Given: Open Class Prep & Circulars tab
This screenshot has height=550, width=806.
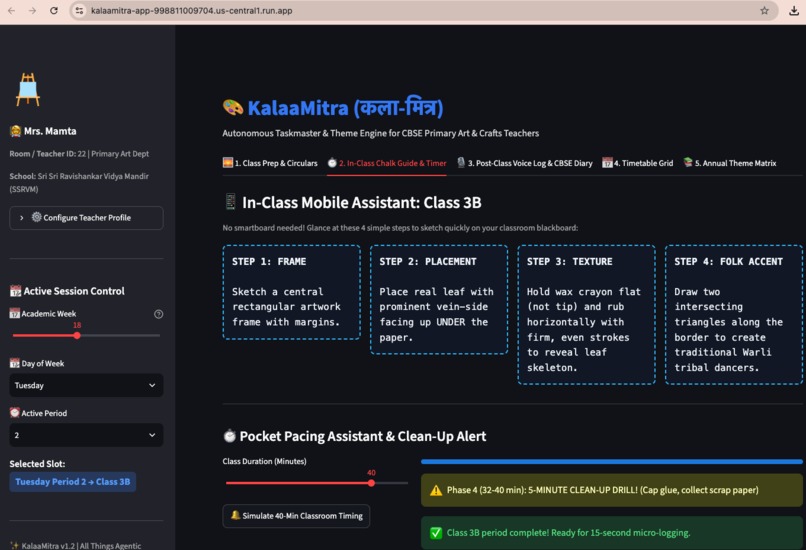Looking at the screenshot, I should [x=270, y=163].
